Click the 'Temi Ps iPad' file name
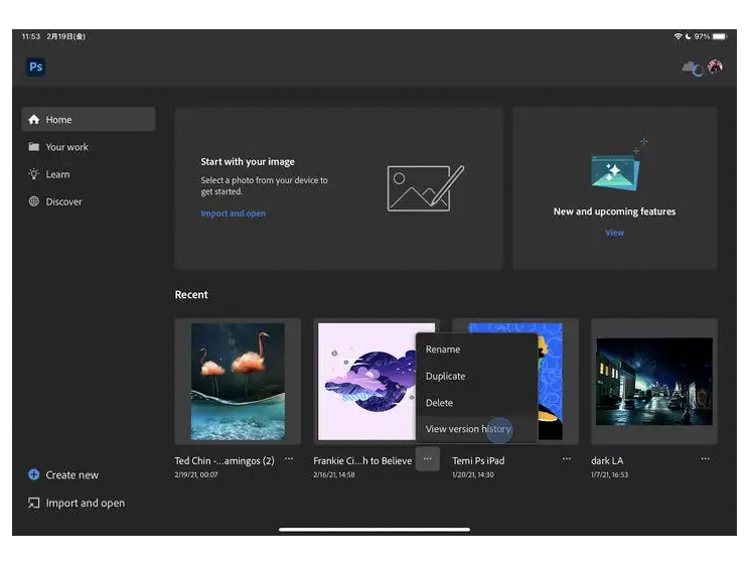 pyautogui.click(x=478, y=461)
